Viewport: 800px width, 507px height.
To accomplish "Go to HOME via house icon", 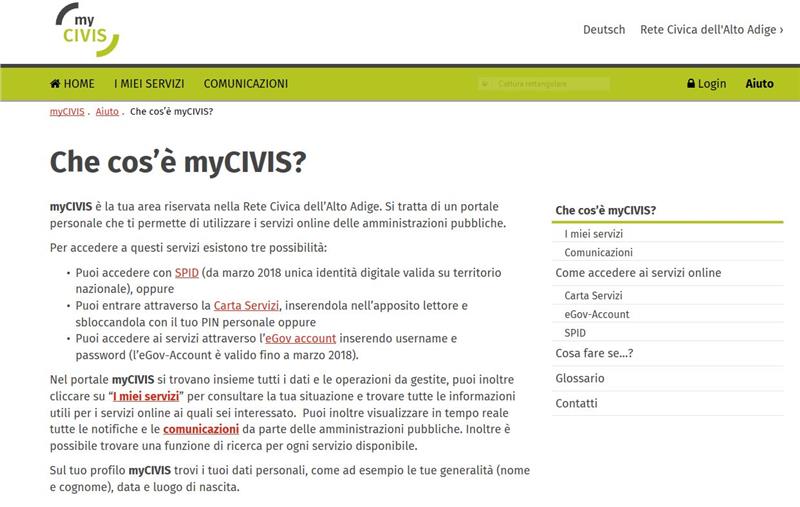I will click(56, 84).
